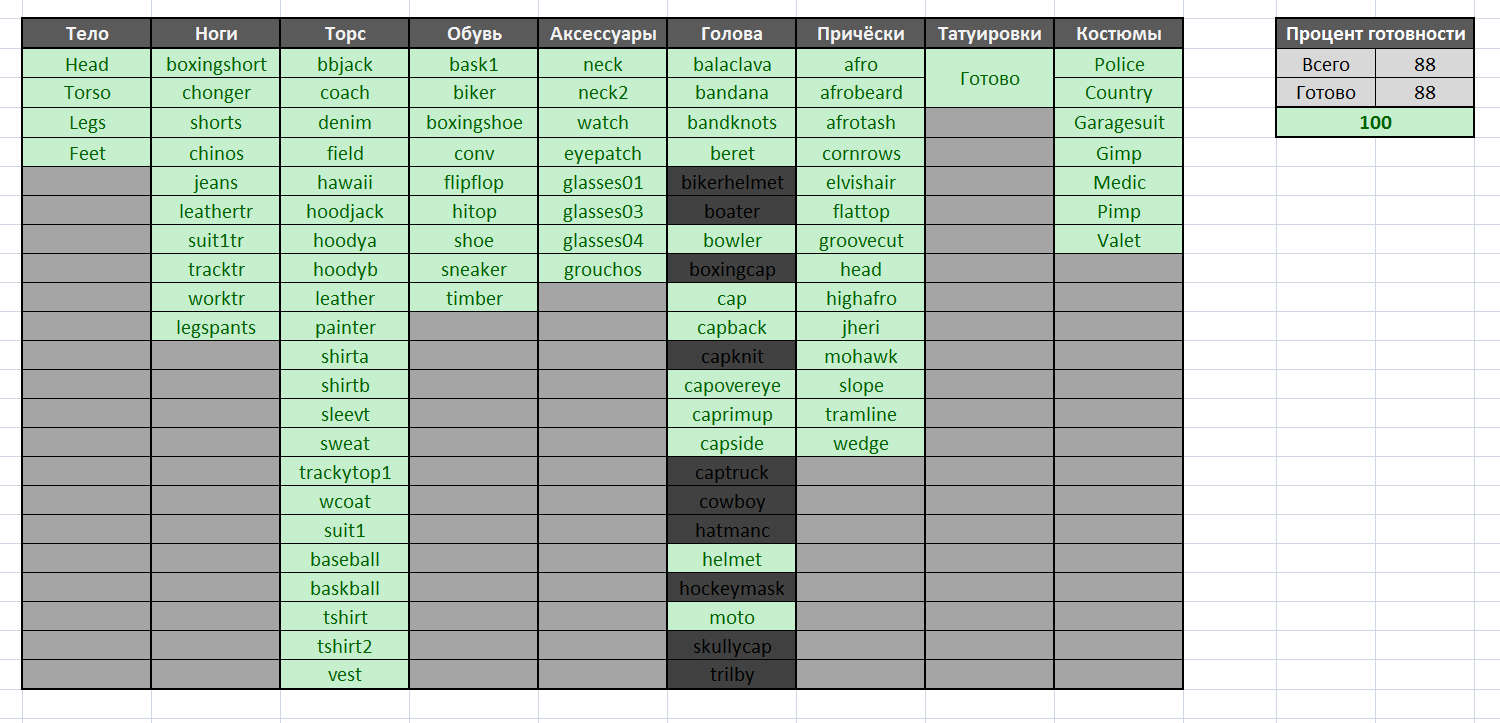This screenshot has height=723, width=1500.
Task: Click the 'trackytop1' cell
Action: tap(345, 472)
